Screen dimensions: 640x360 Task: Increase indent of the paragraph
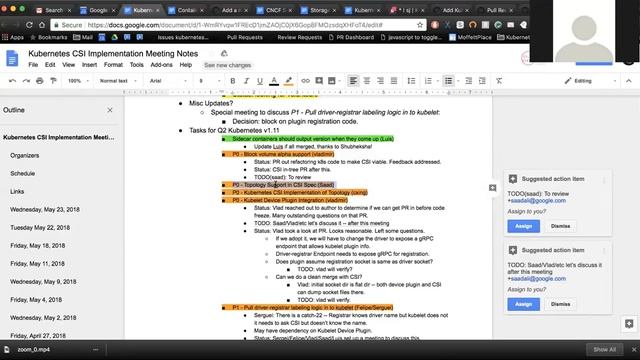pos(482,81)
